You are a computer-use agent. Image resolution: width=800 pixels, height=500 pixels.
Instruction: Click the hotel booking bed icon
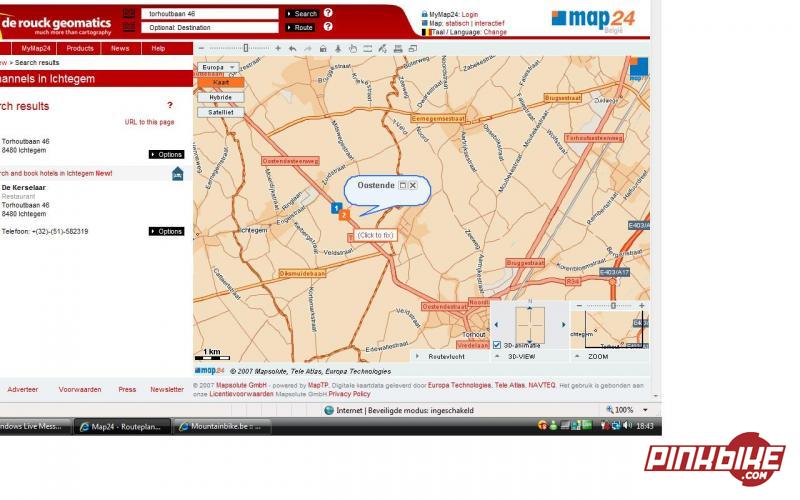coord(177,173)
